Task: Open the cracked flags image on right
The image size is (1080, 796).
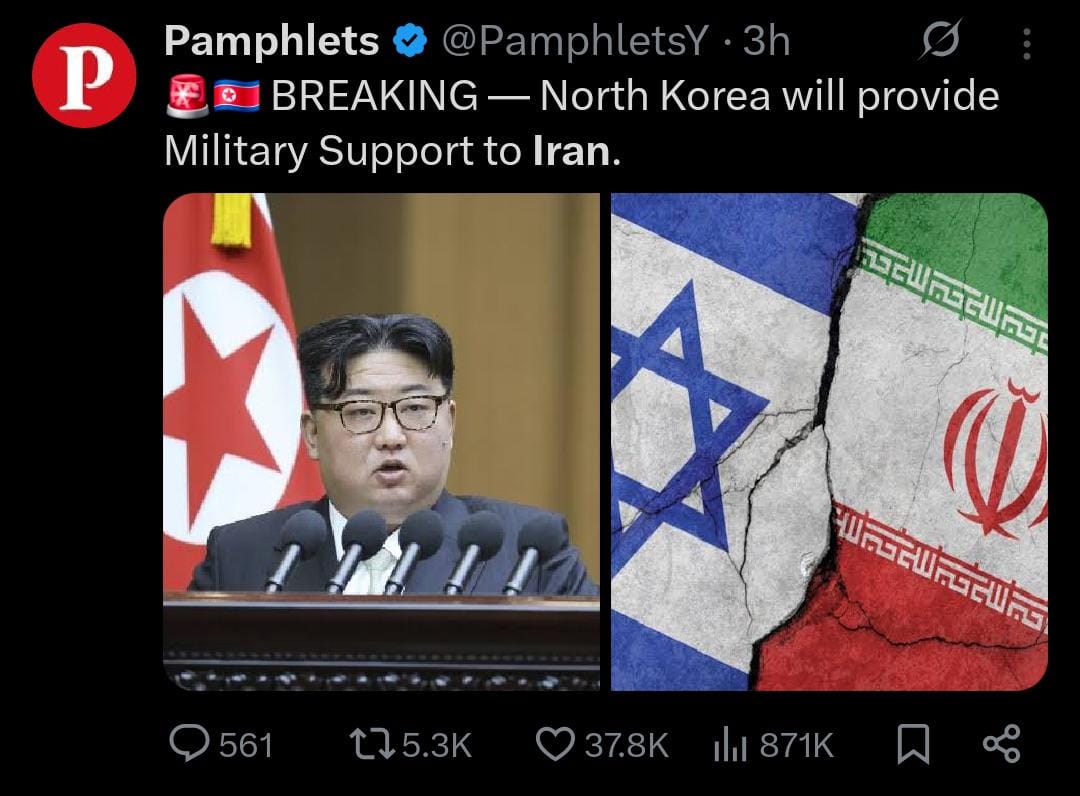Action: [x=829, y=442]
